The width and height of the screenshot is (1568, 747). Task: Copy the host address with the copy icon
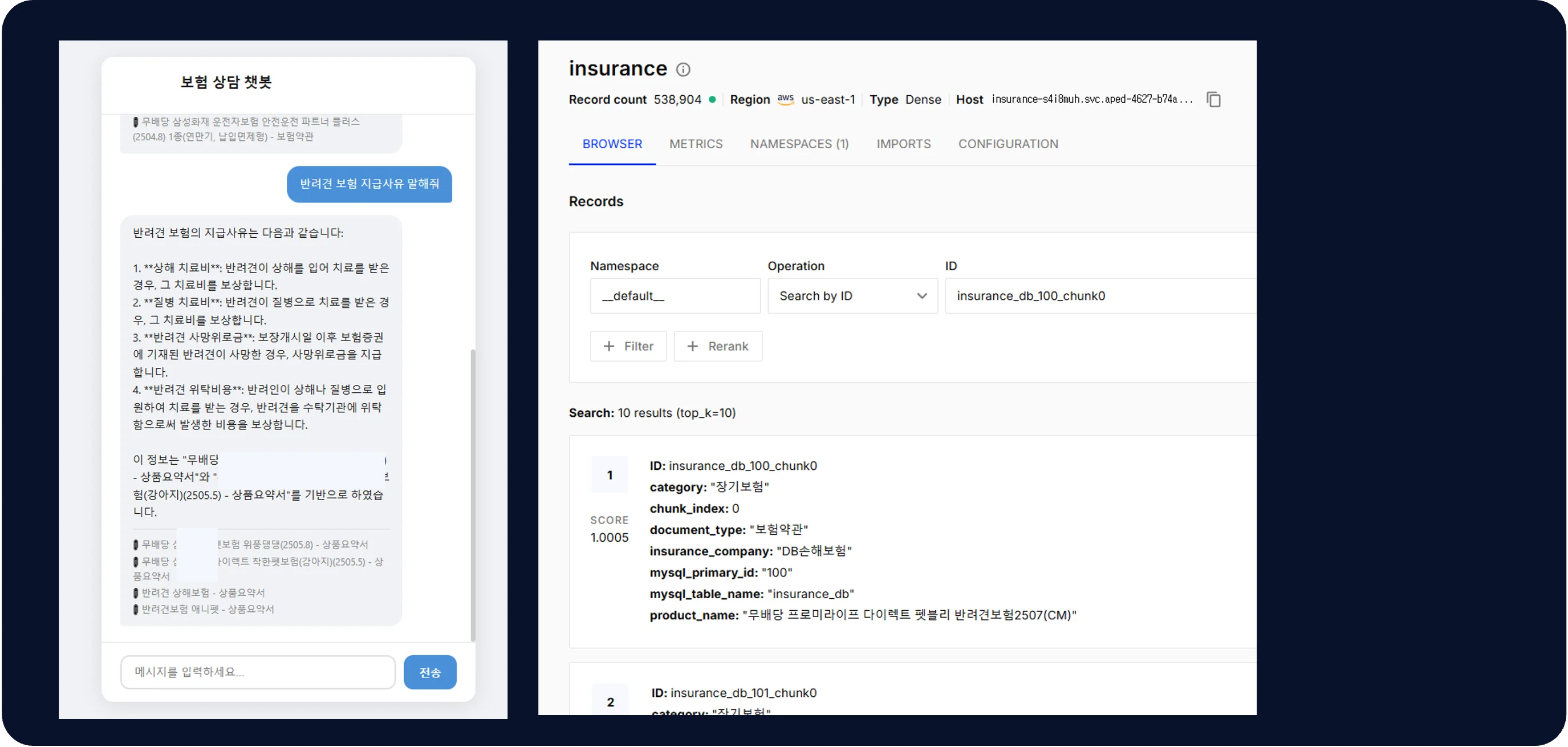point(1213,99)
